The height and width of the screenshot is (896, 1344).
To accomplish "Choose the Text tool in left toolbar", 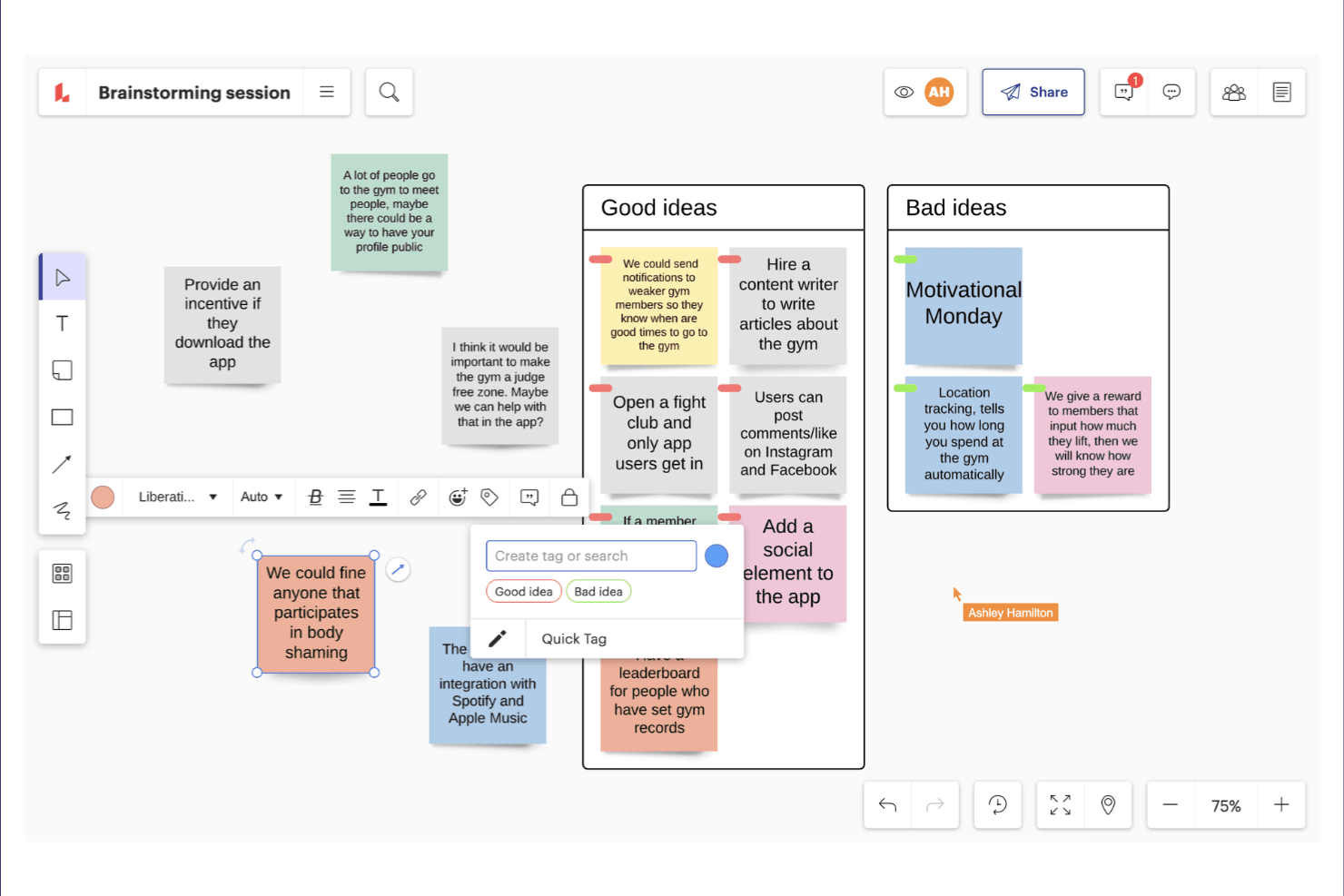I will (63, 324).
